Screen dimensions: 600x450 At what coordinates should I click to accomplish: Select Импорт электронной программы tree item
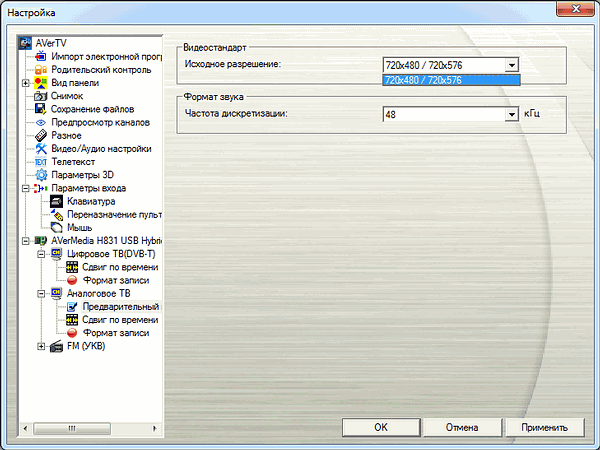click(106, 57)
